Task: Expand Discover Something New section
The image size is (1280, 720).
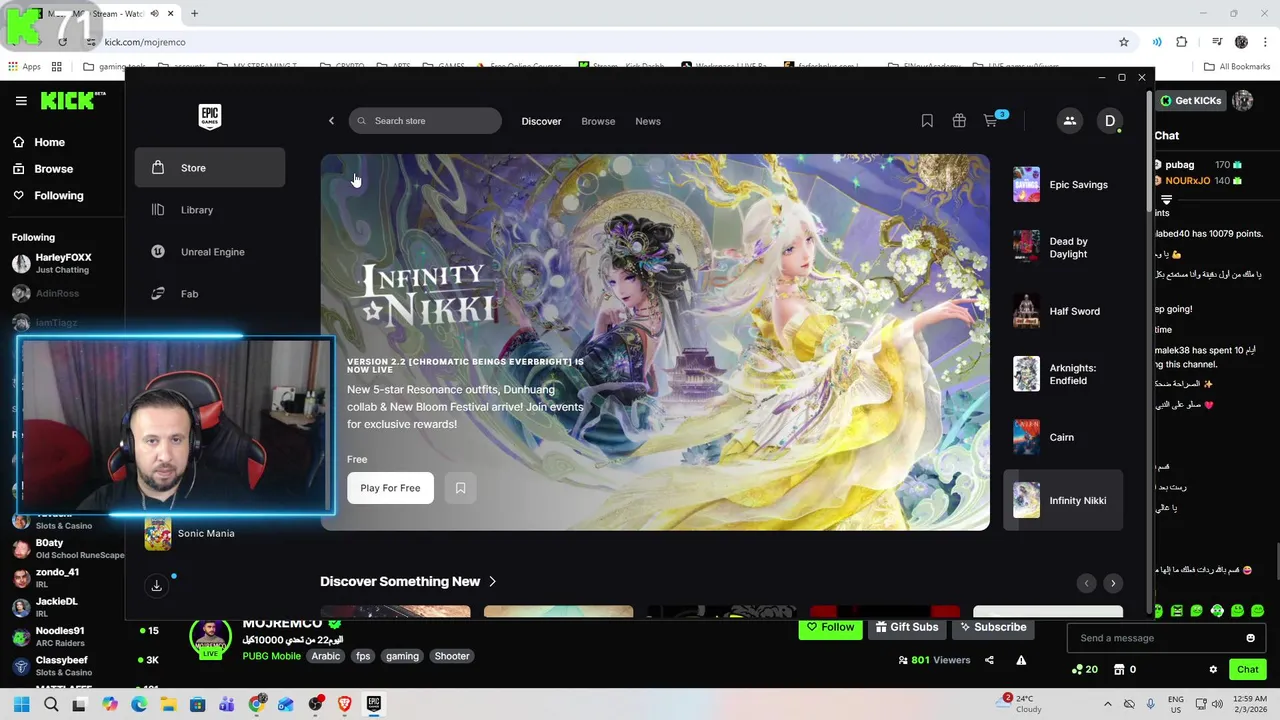Action: 408,581
